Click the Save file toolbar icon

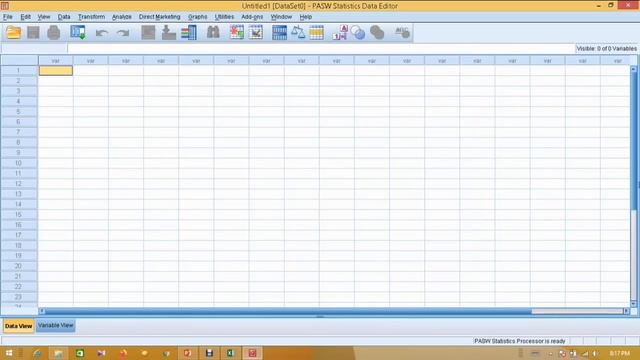(x=33, y=33)
